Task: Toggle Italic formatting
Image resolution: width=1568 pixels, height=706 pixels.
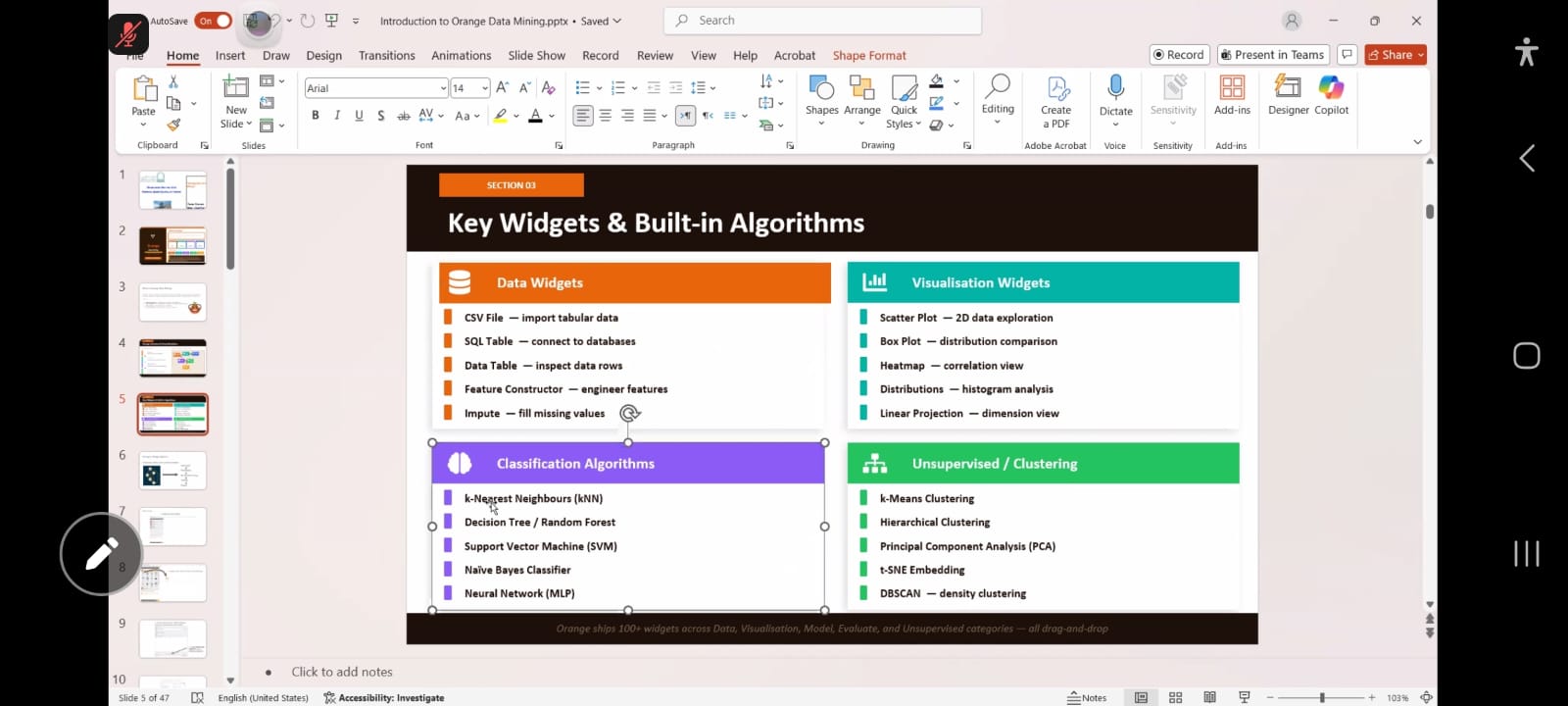Action: [x=337, y=116]
